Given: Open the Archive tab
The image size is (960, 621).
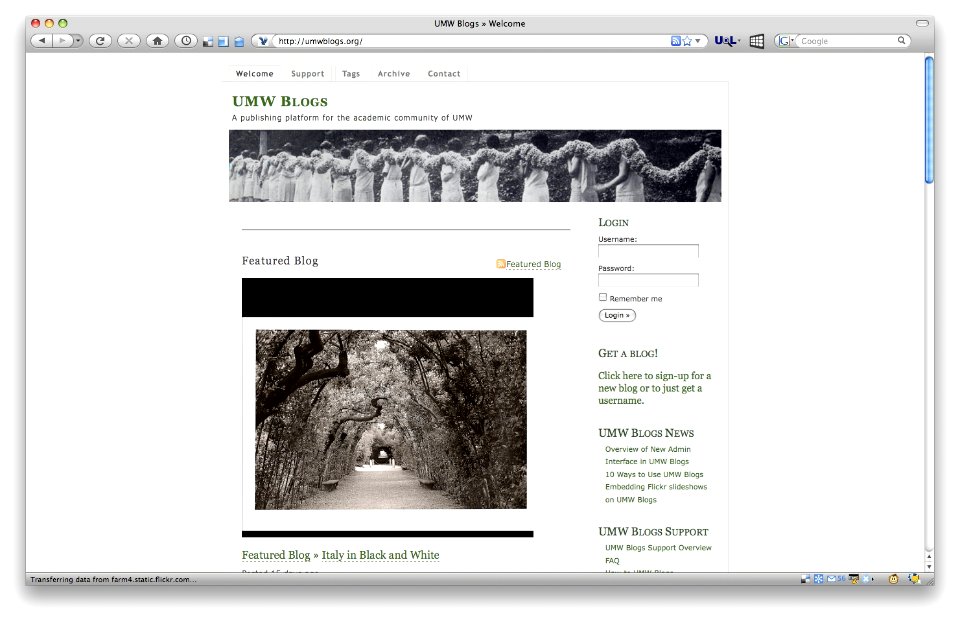Looking at the screenshot, I should tap(394, 73).
